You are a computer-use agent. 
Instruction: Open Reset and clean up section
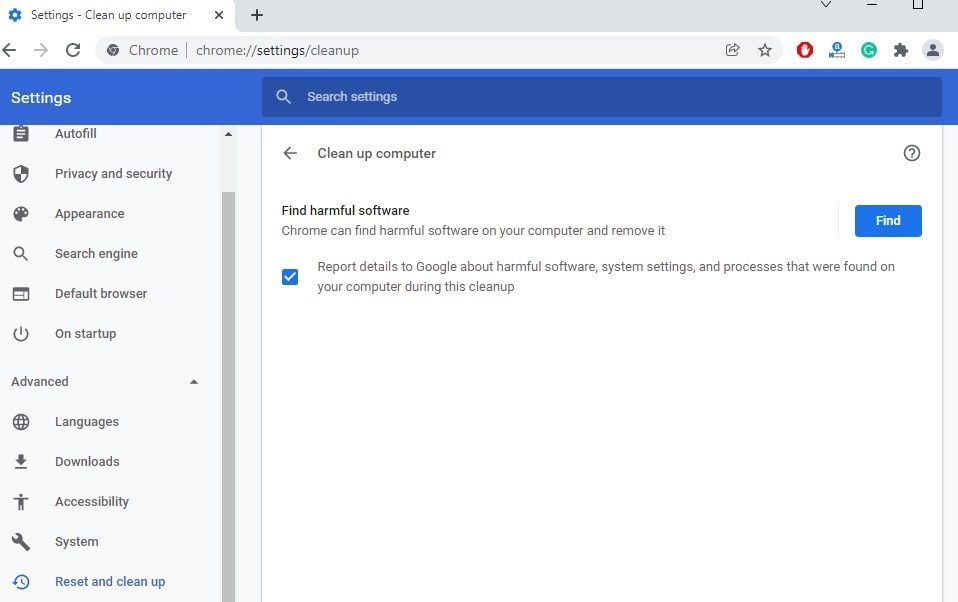(110, 582)
